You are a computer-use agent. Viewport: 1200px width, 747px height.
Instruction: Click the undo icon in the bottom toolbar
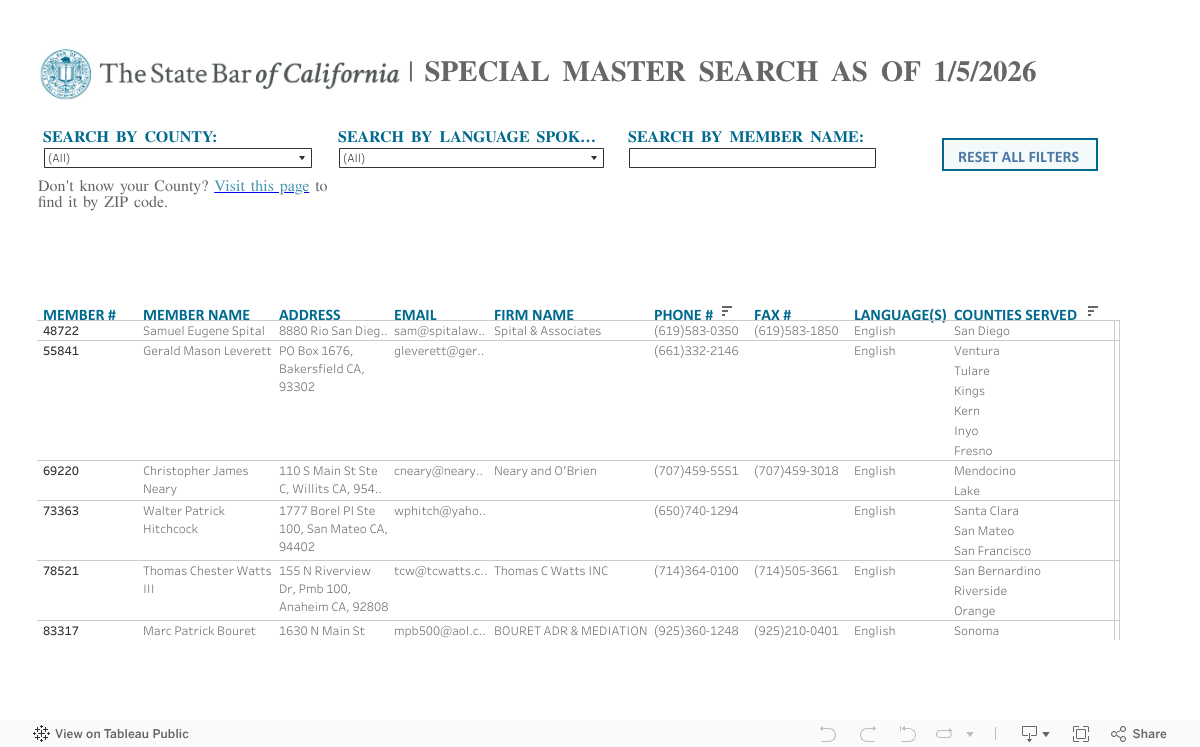tap(827, 734)
